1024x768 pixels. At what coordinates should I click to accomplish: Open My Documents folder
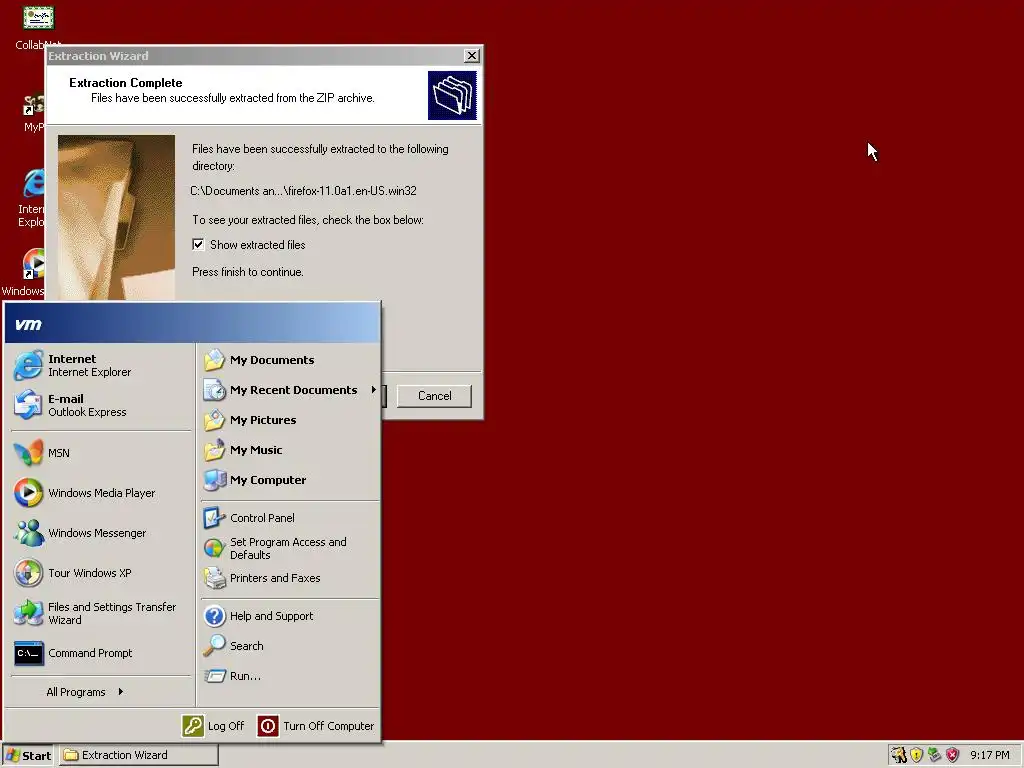[289, 360]
